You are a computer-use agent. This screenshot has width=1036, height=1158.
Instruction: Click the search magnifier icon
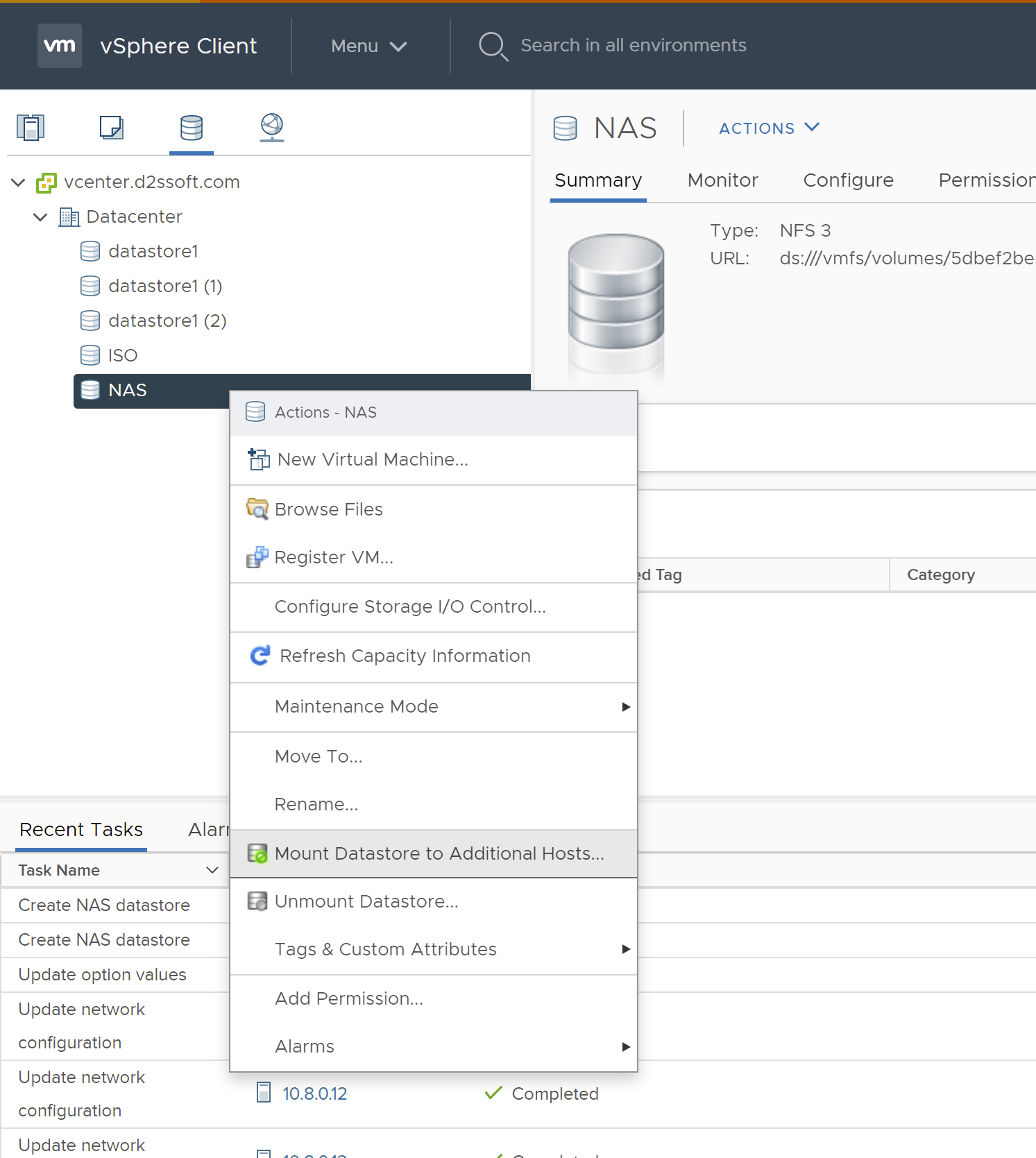point(493,46)
